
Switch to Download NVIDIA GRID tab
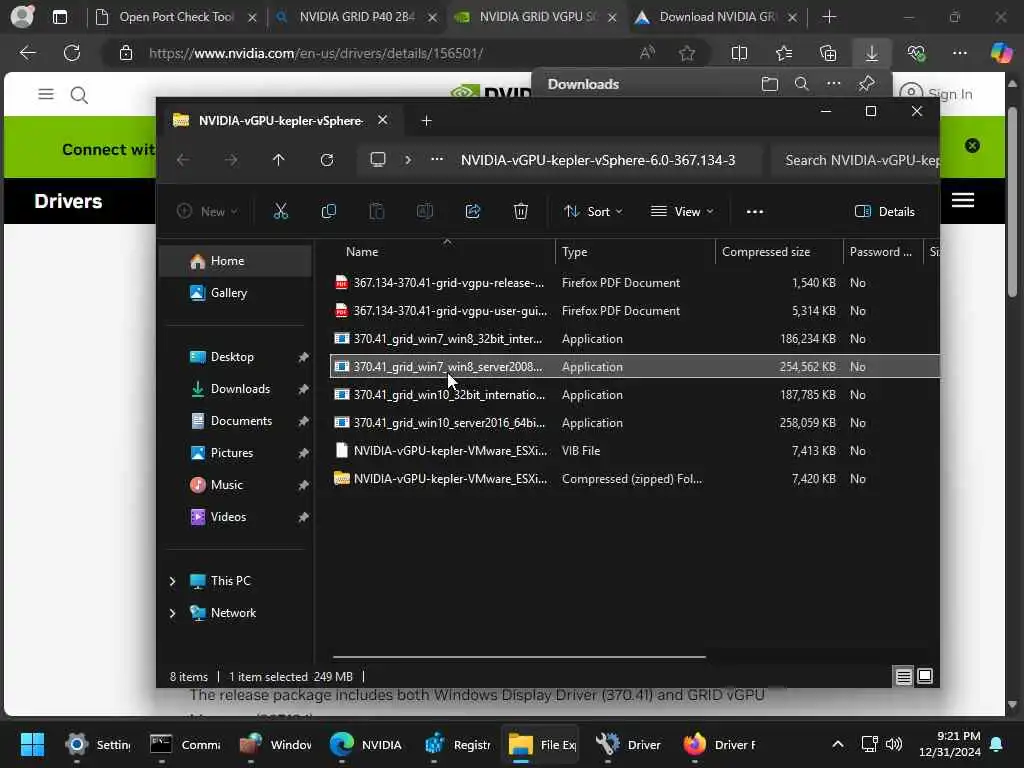click(717, 17)
